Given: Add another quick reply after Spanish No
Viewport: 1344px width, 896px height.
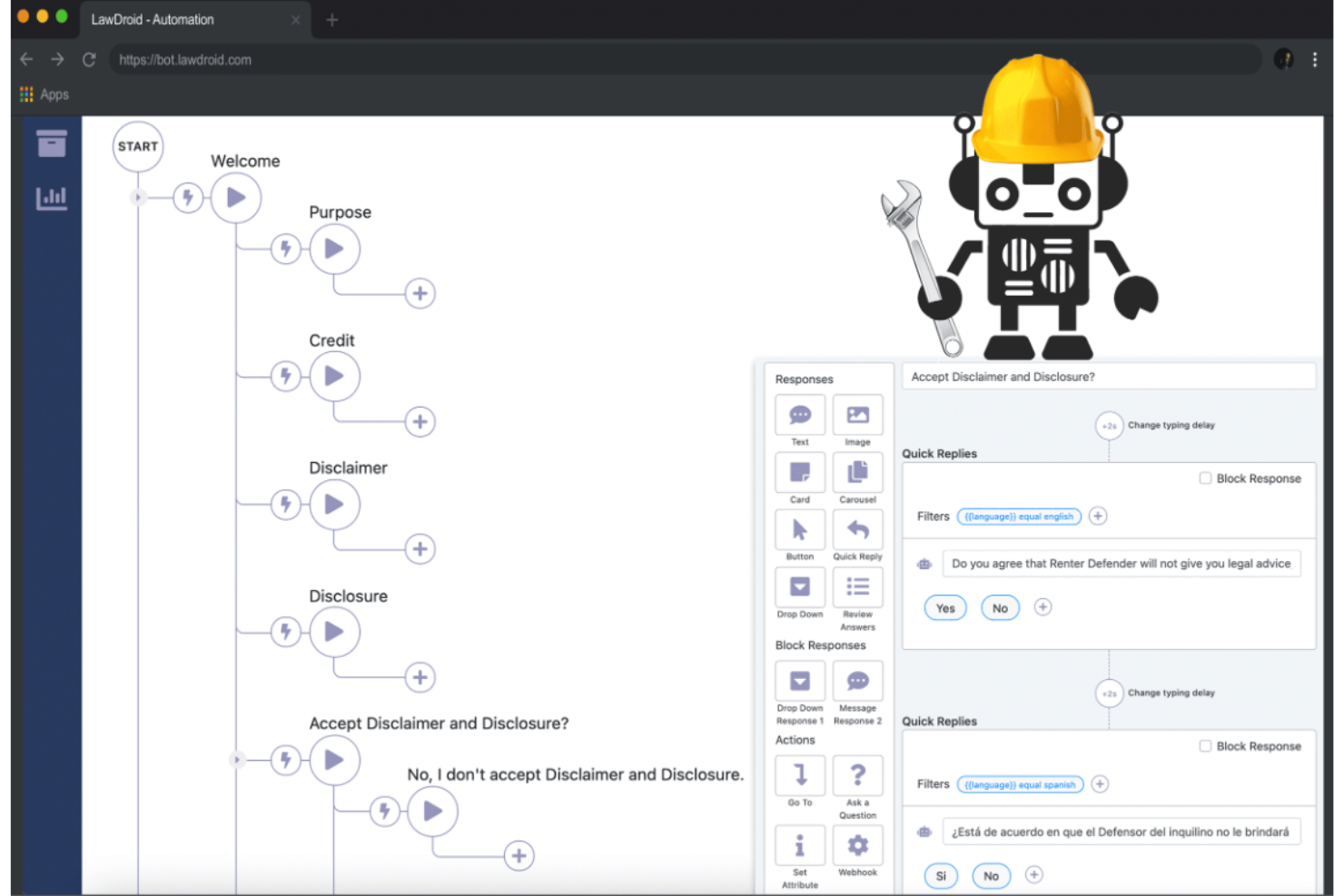Looking at the screenshot, I should pyautogui.click(x=1033, y=874).
